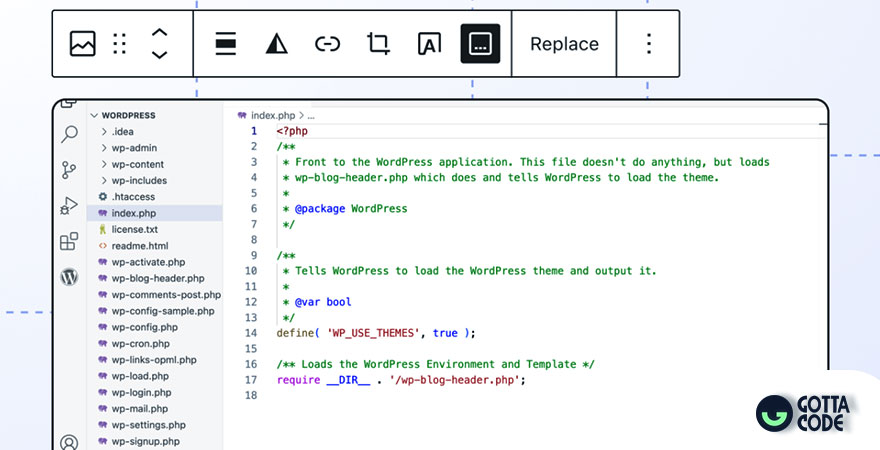The image size is (880, 450).
Task: Move block down with the down arrow
Action: [x=159, y=55]
